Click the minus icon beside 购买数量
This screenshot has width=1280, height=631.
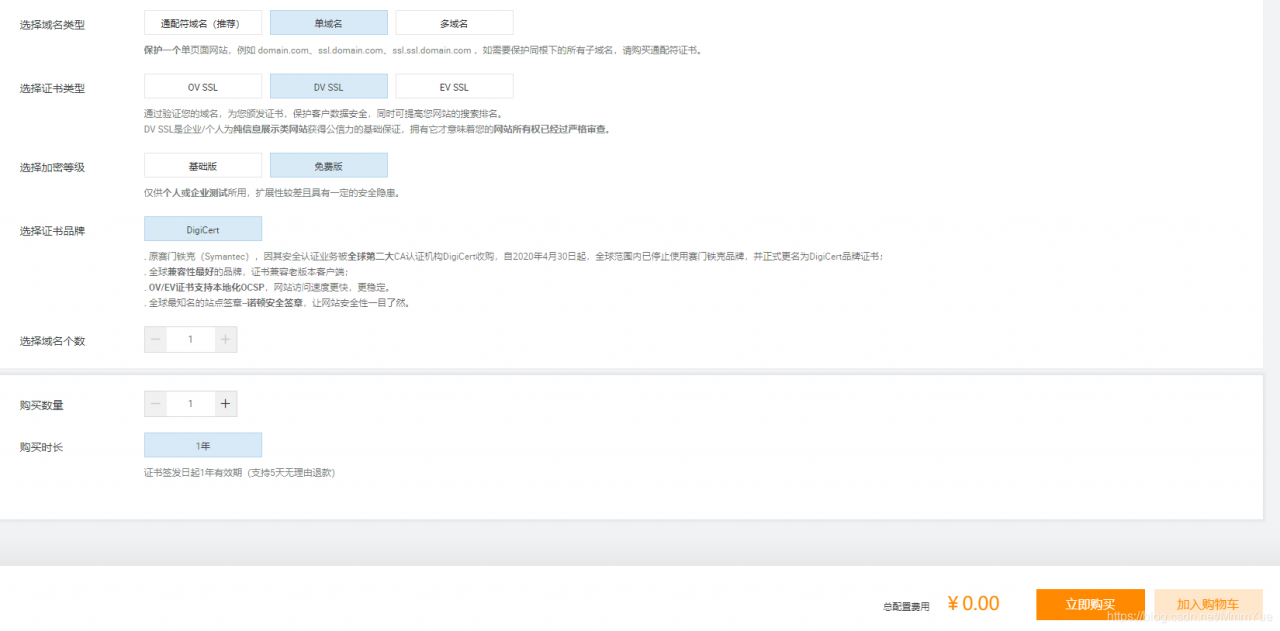point(155,404)
